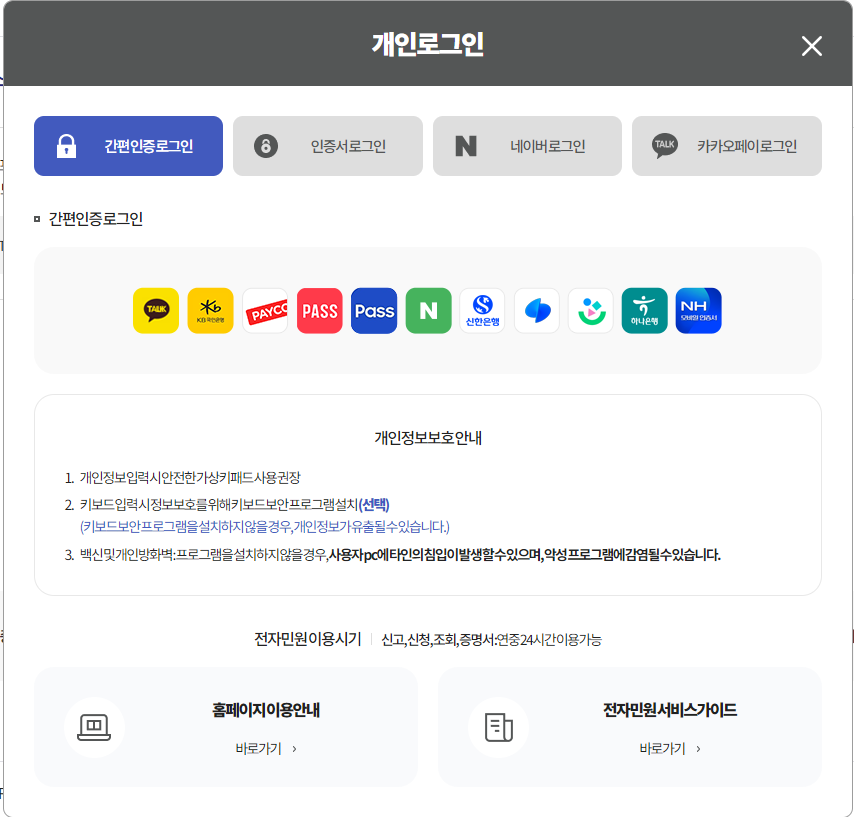Choose the blue Pass authentication icon
This screenshot has width=856, height=817.
click(x=374, y=310)
